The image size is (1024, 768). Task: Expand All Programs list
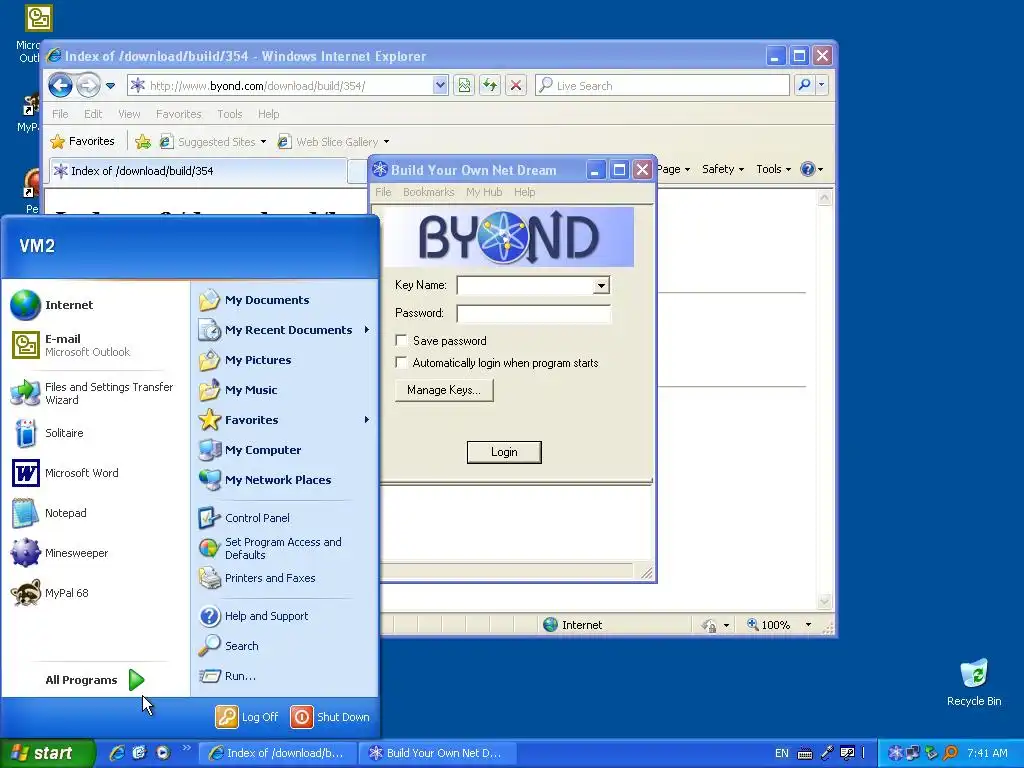pyautogui.click(x=95, y=680)
